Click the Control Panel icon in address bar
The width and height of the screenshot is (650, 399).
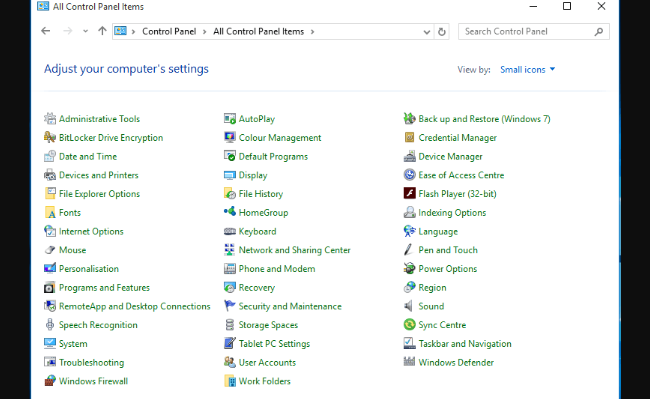[x=121, y=31]
